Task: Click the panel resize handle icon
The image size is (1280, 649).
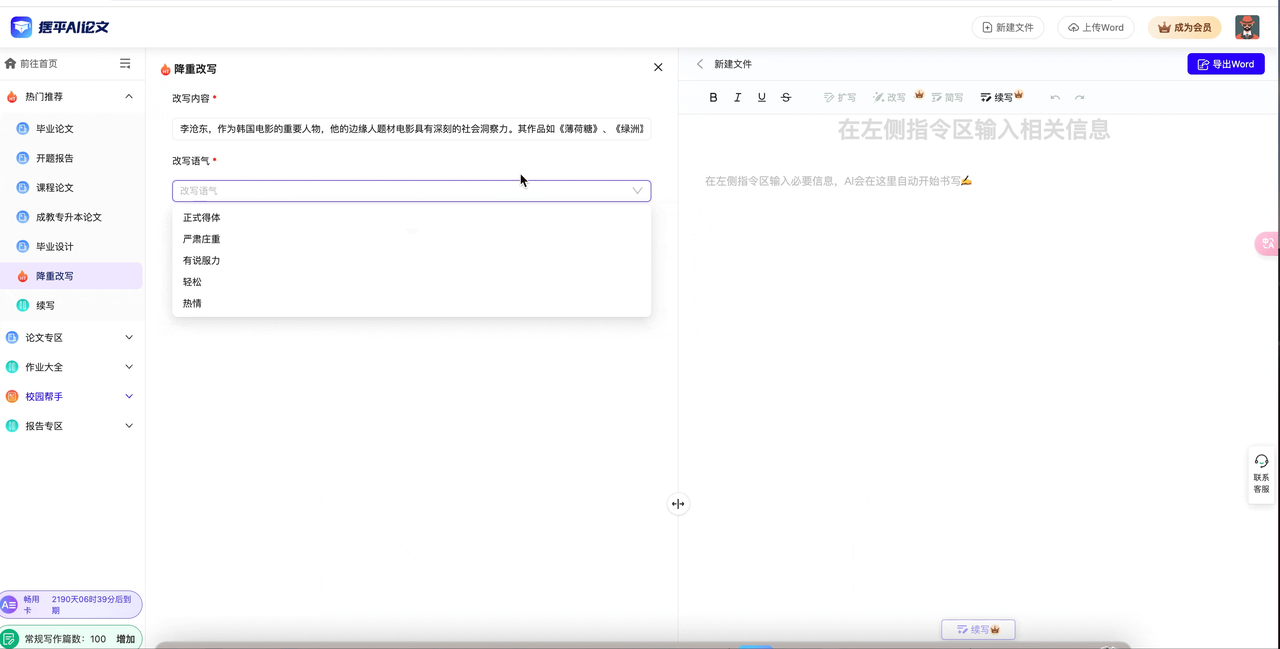Action: pyautogui.click(x=678, y=504)
